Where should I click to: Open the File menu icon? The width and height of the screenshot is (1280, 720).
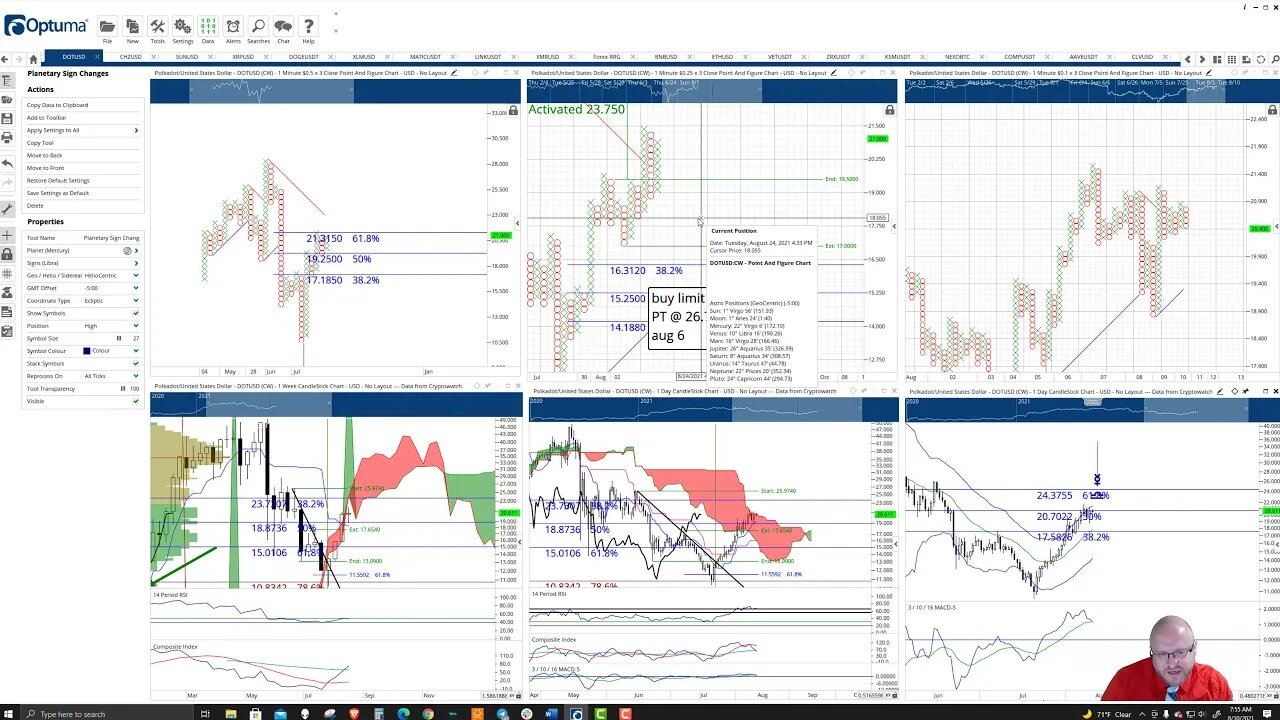[x=107, y=27]
